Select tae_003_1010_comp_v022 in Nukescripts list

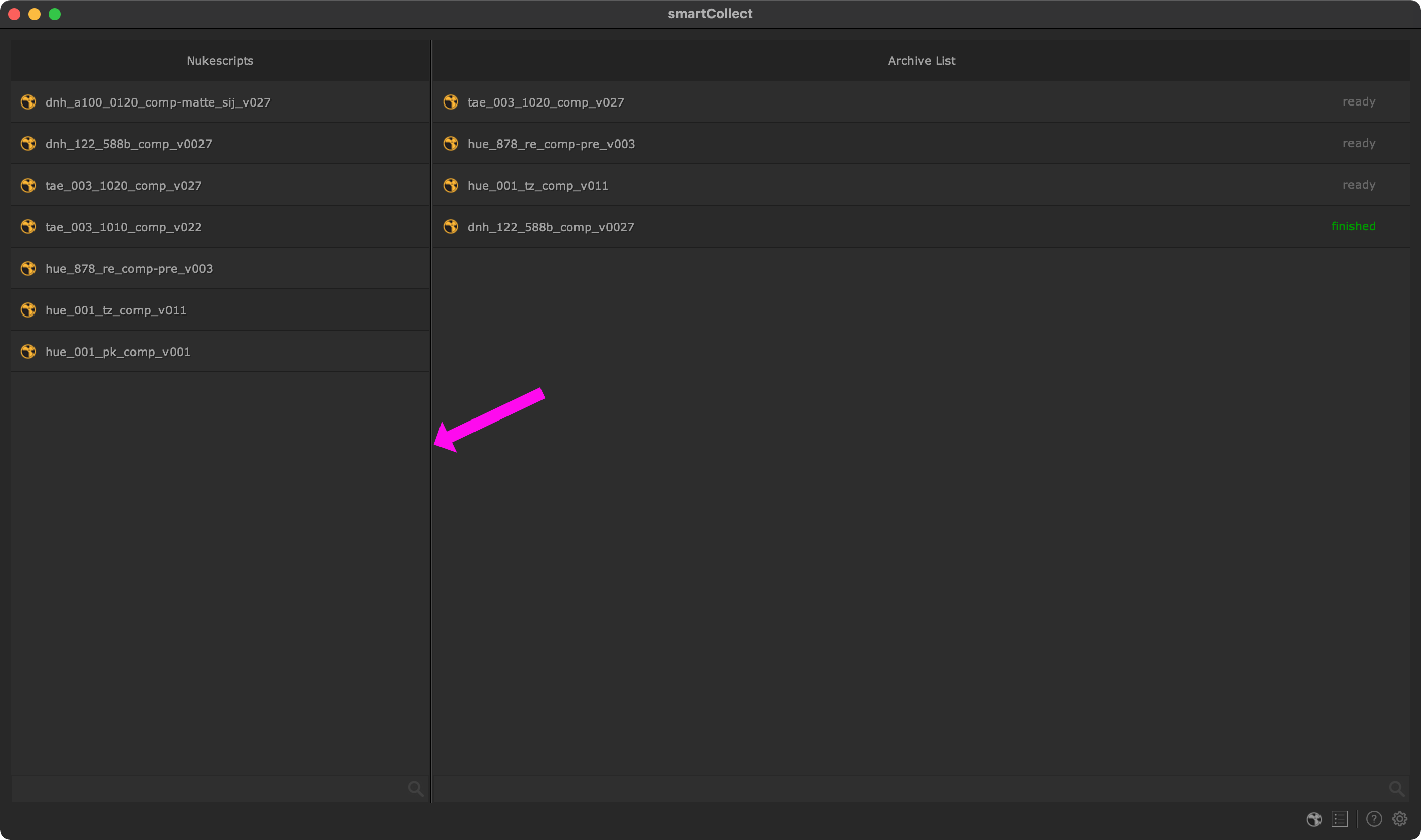pyautogui.click(x=123, y=227)
